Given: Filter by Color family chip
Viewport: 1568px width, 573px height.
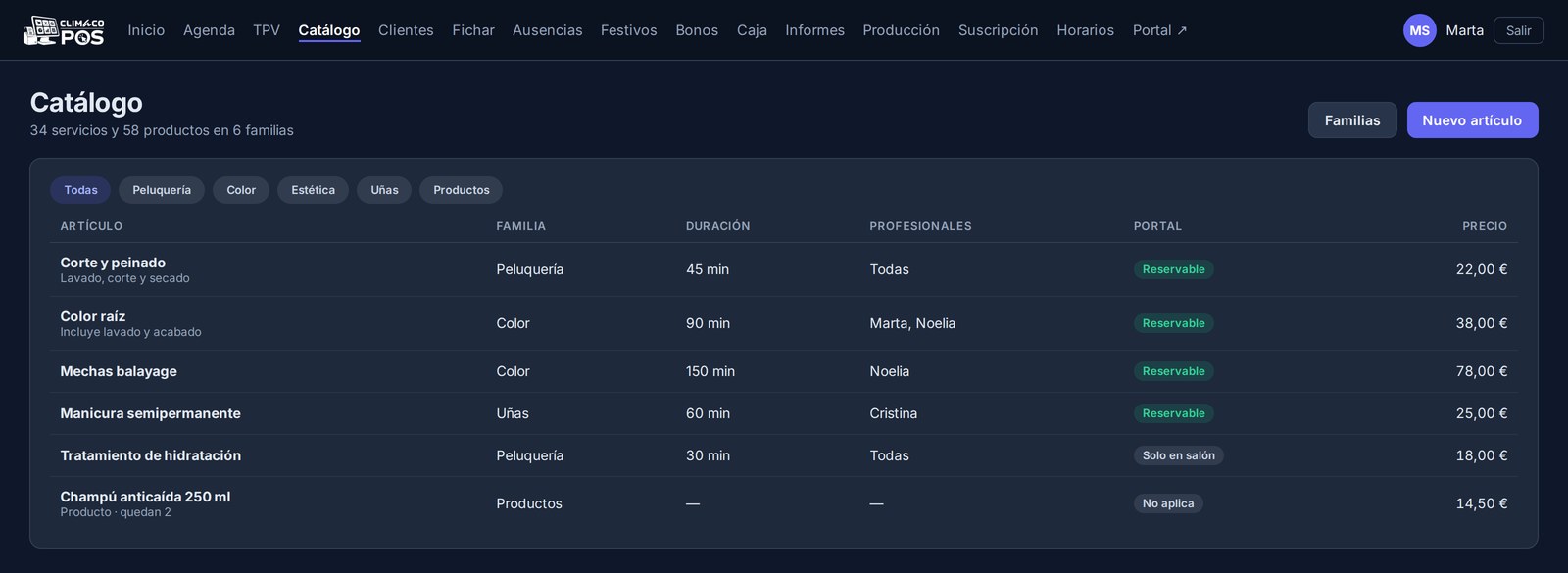Looking at the screenshot, I should coord(241,190).
